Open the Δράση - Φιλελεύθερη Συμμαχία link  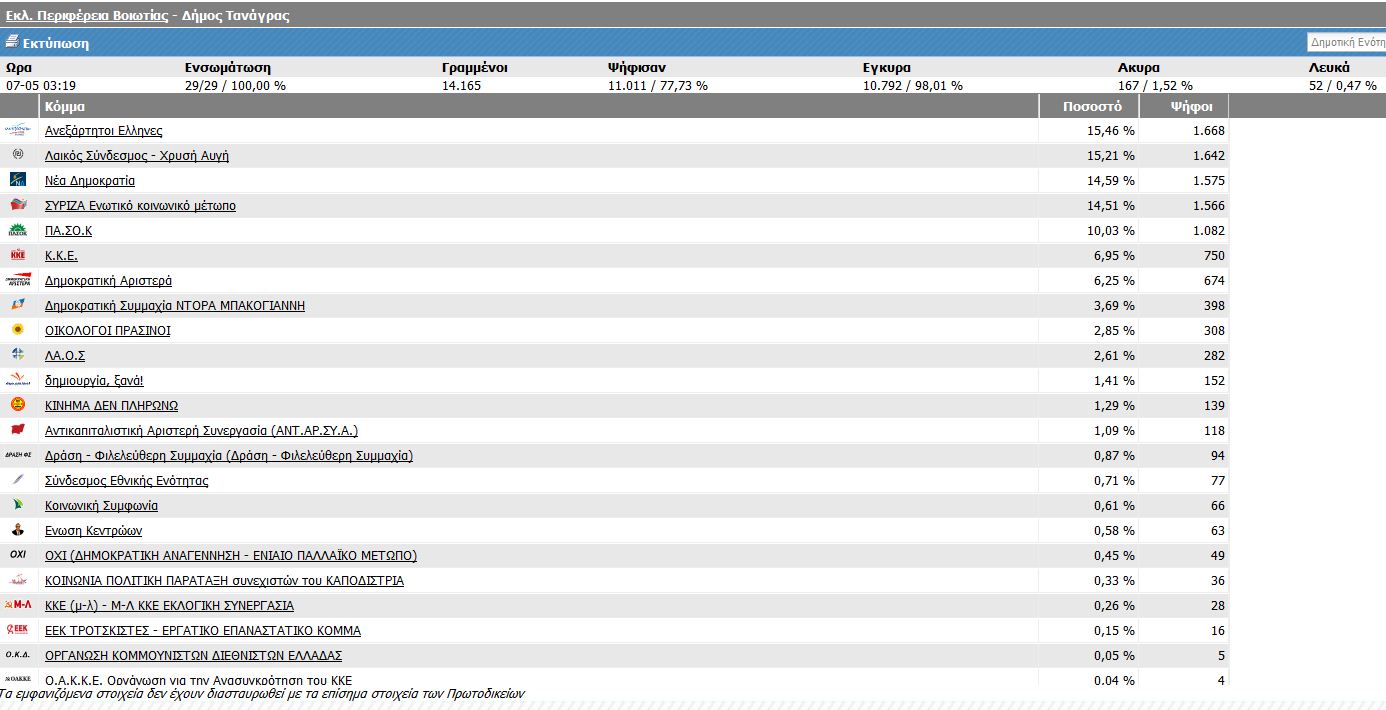coord(229,456)
